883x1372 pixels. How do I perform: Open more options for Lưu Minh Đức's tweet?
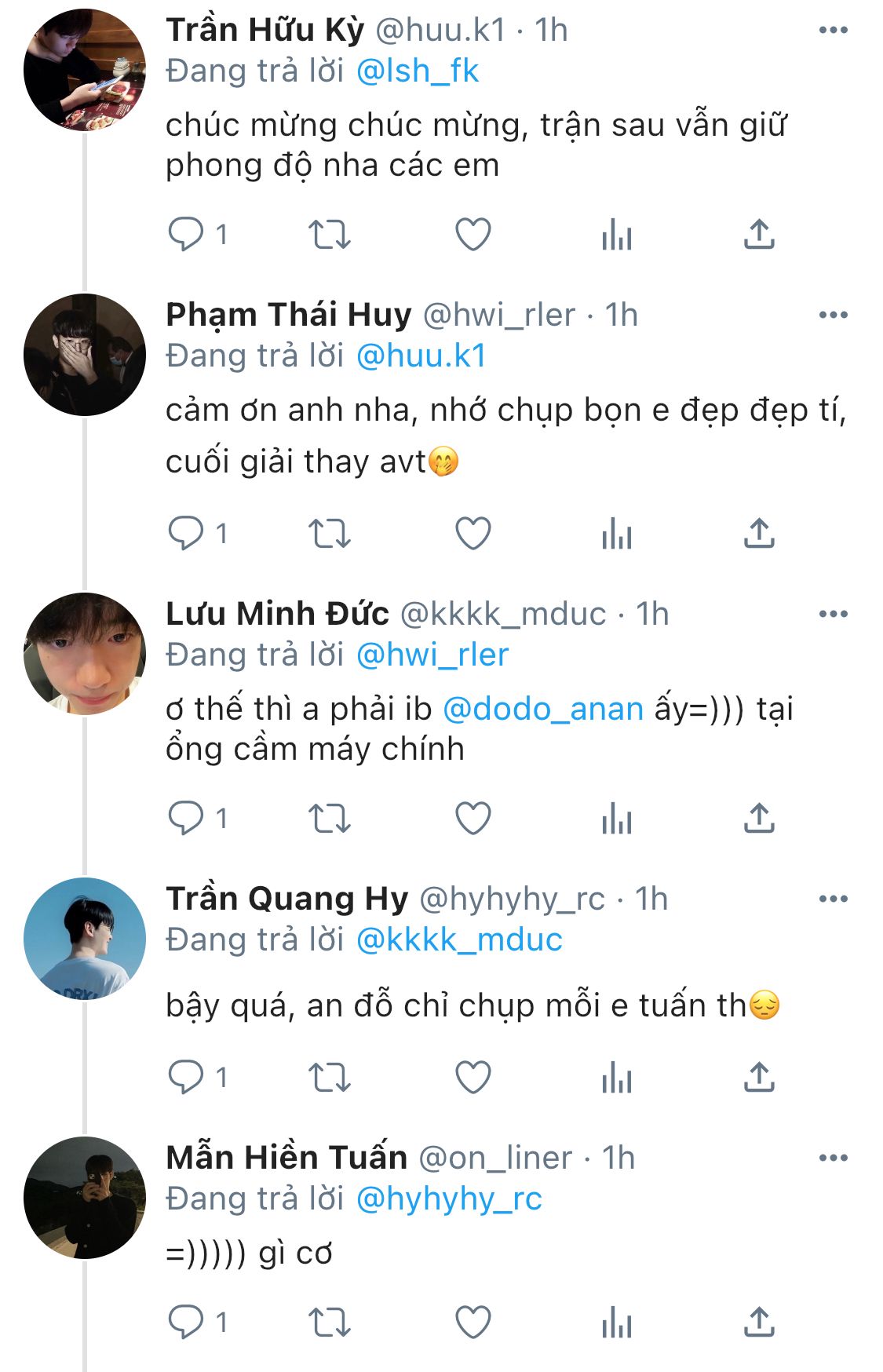(x=833, y=614)
